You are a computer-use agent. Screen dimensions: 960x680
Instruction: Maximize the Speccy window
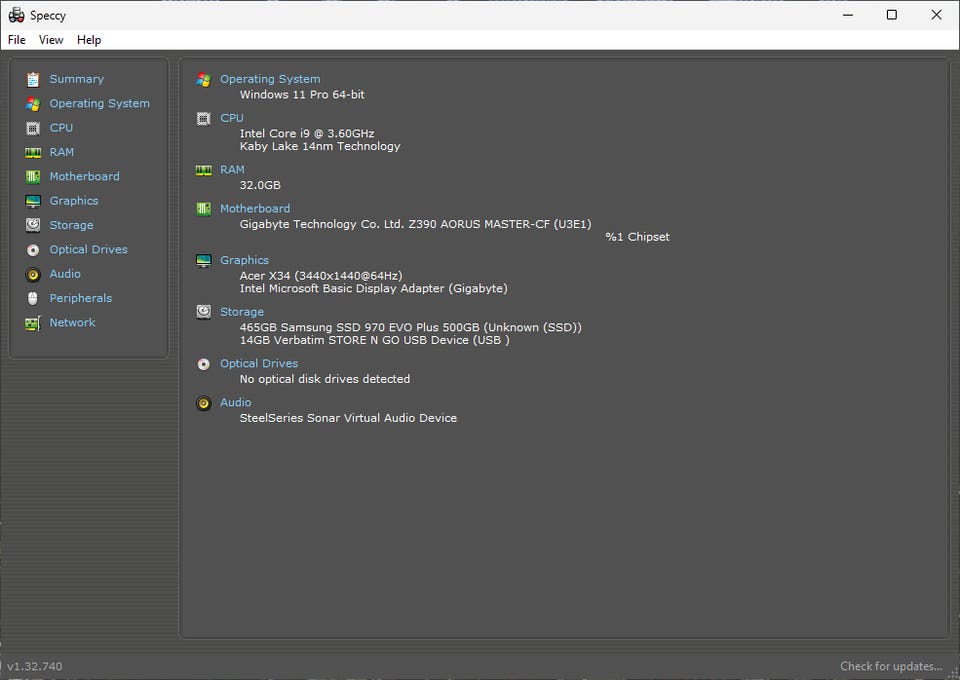[x=892, y=15]
